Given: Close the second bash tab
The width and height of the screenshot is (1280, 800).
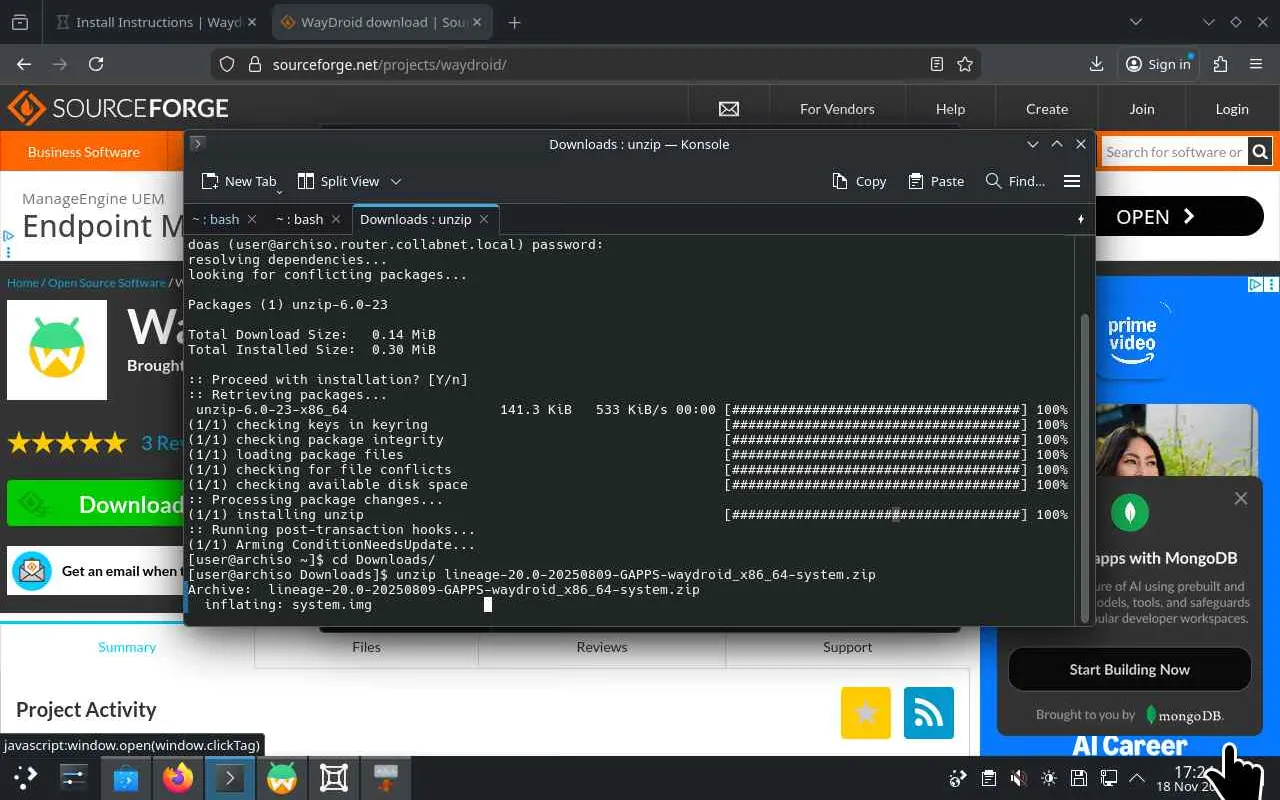Looking at the screenshot, I should pos(336,219).
